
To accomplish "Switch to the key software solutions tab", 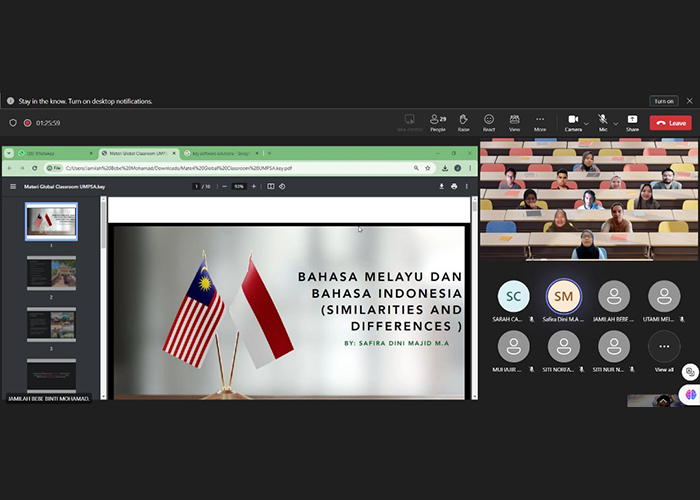I will click(222, 153).
